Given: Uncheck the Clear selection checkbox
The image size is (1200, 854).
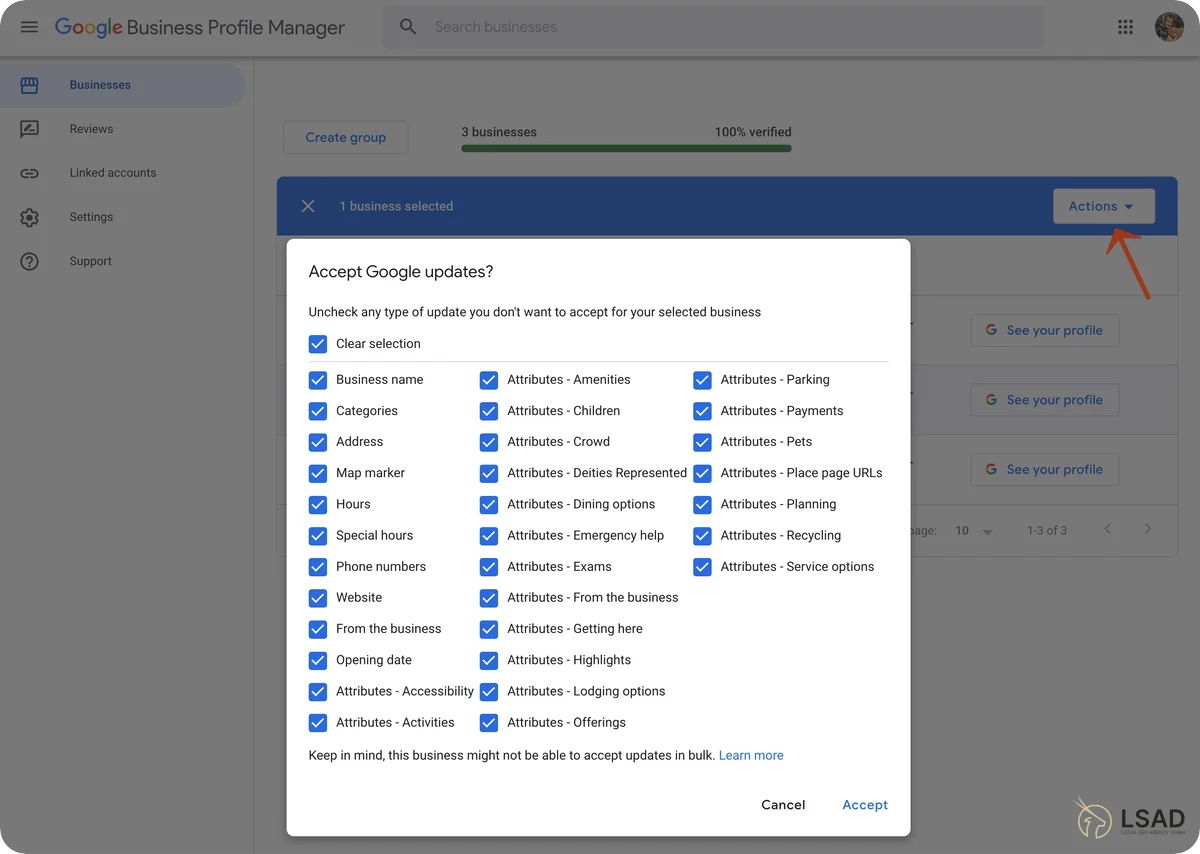Looking at the screenshot, I should (318, 344).
